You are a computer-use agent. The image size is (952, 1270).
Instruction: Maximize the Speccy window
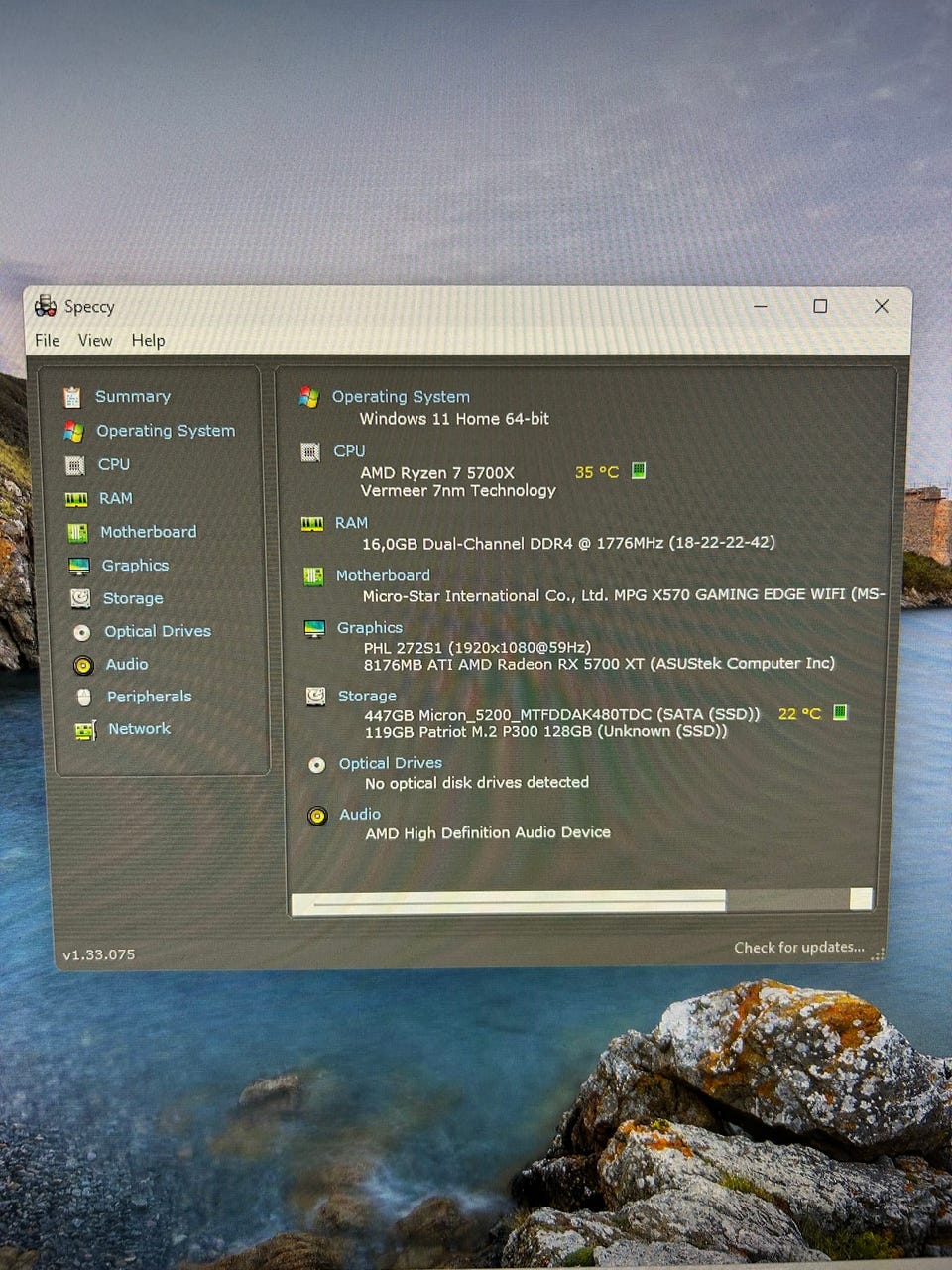[820, 306]
